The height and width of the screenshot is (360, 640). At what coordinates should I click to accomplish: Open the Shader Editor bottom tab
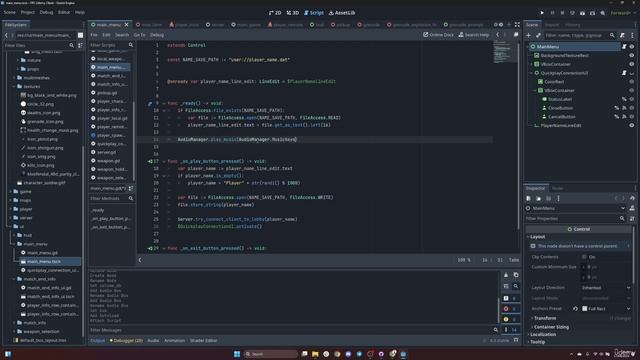point(203,340)
